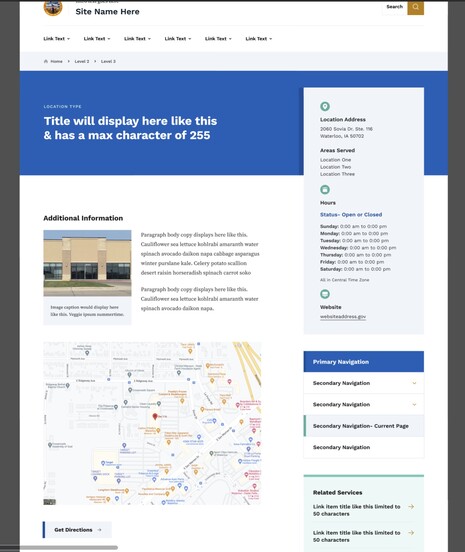Click the red marker pin on the map
Screen dimensions: 465x552
[x=155, y=416]
